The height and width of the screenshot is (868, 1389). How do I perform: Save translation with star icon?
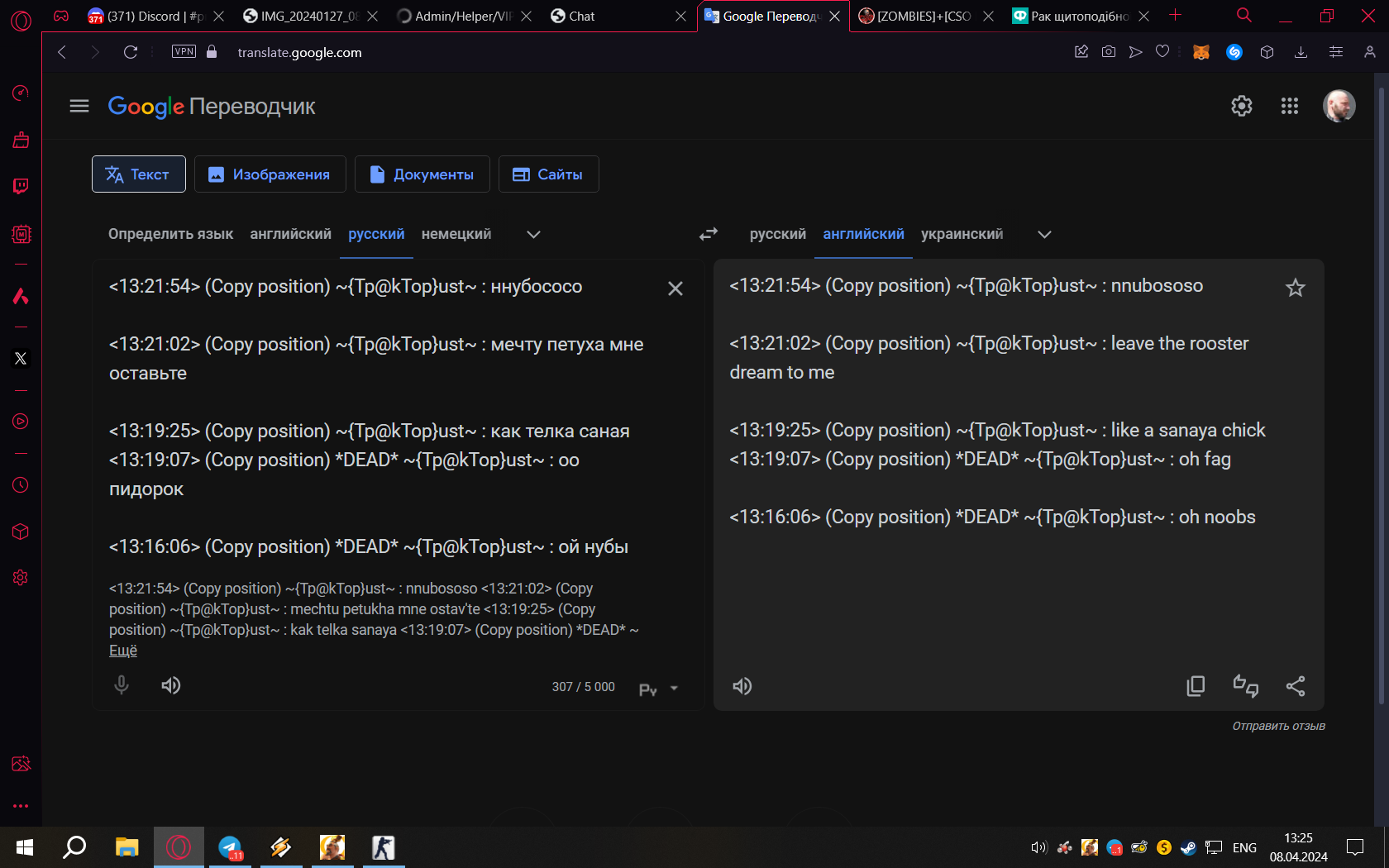coord(1295,288)
